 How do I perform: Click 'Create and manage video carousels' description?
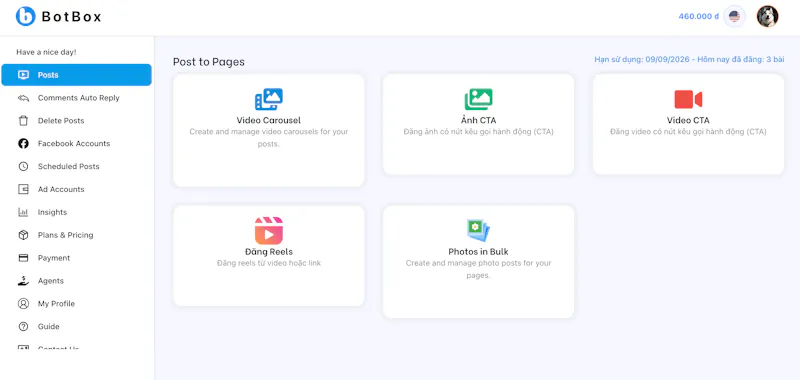pos(269,138)
